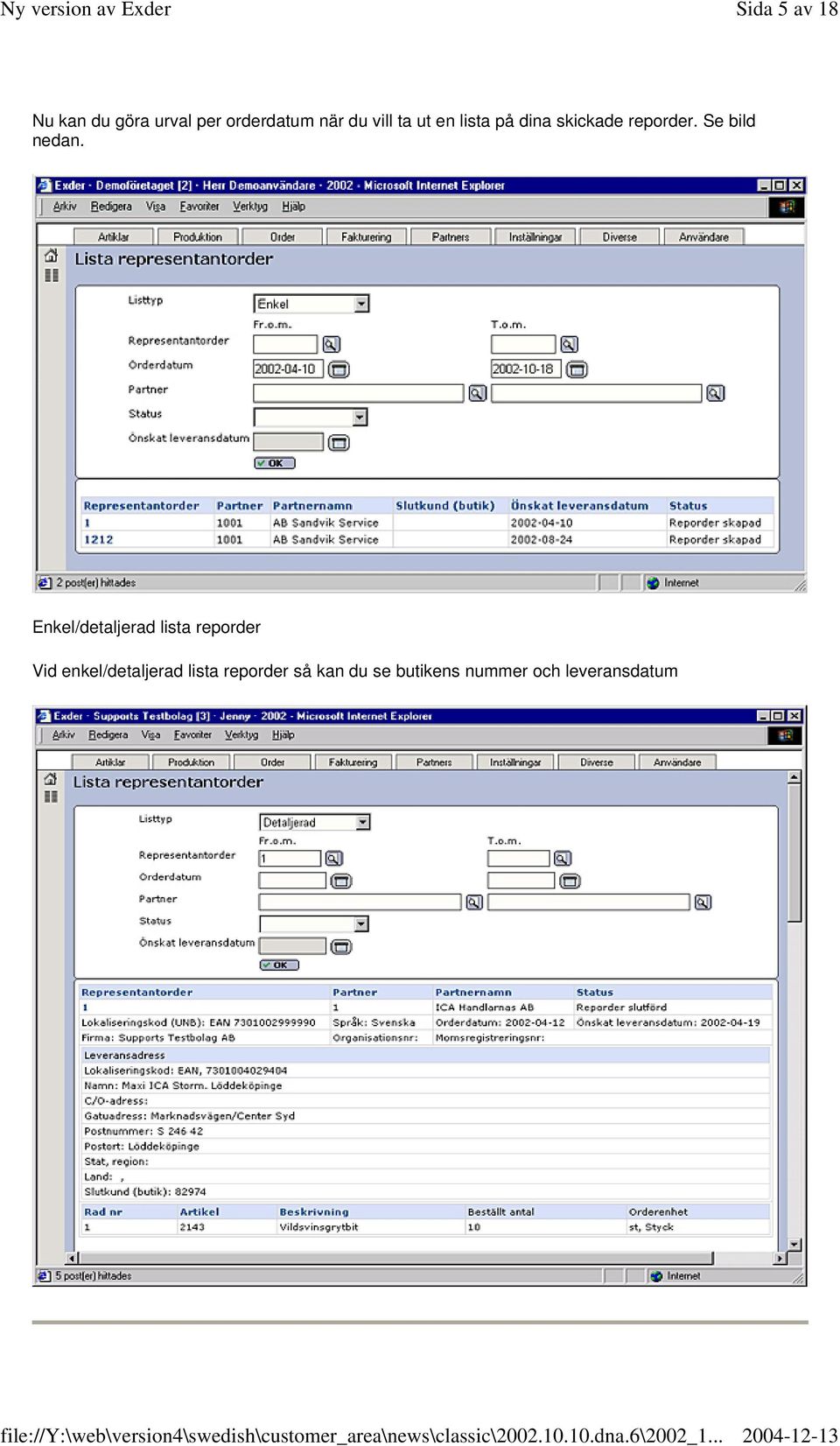Image resolution: width=840 pixels, height=1446 pixels.
Task: Expand the Listtyp dropdown showing Detaljerad
Action: click(x=363, y=823)
